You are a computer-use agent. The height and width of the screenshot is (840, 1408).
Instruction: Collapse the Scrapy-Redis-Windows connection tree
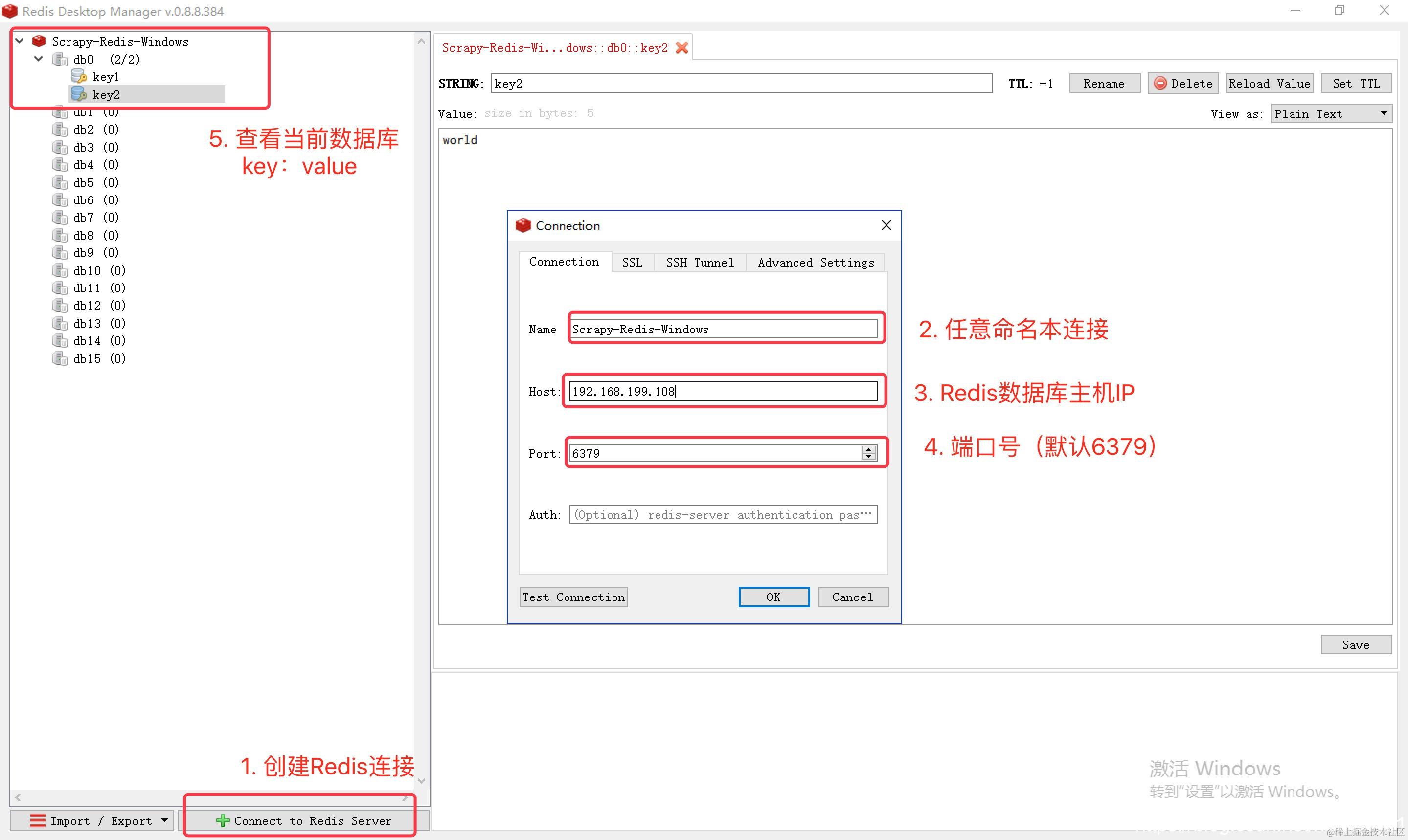click(19, 41)
